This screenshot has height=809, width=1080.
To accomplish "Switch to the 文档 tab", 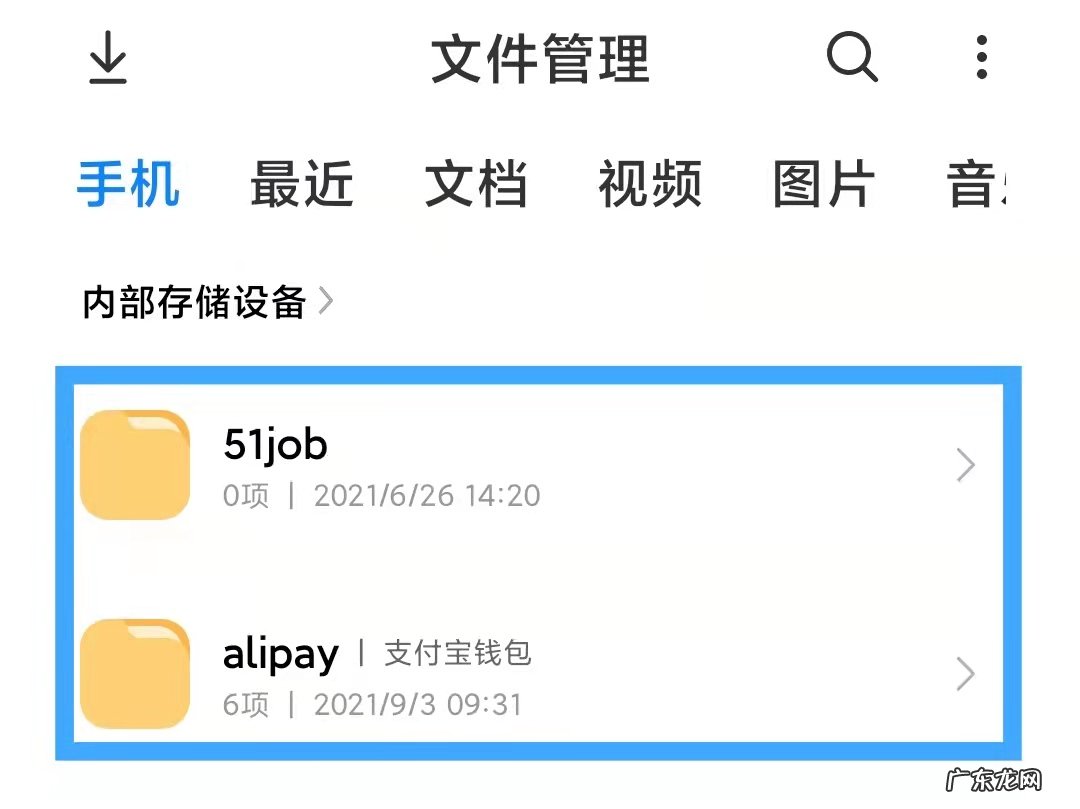I will coord(474,183).
